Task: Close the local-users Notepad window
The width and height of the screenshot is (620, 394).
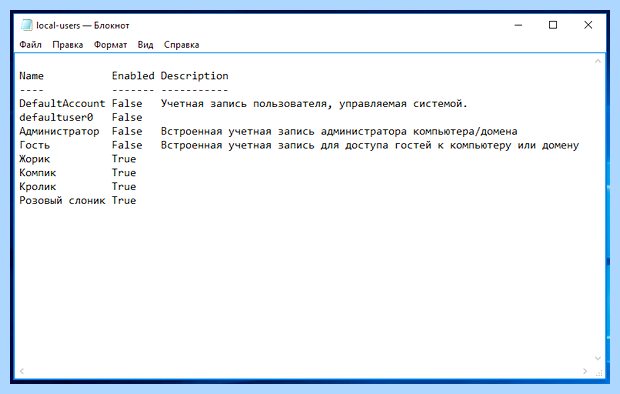Action: pyautogui.click(x=588, y=25)
